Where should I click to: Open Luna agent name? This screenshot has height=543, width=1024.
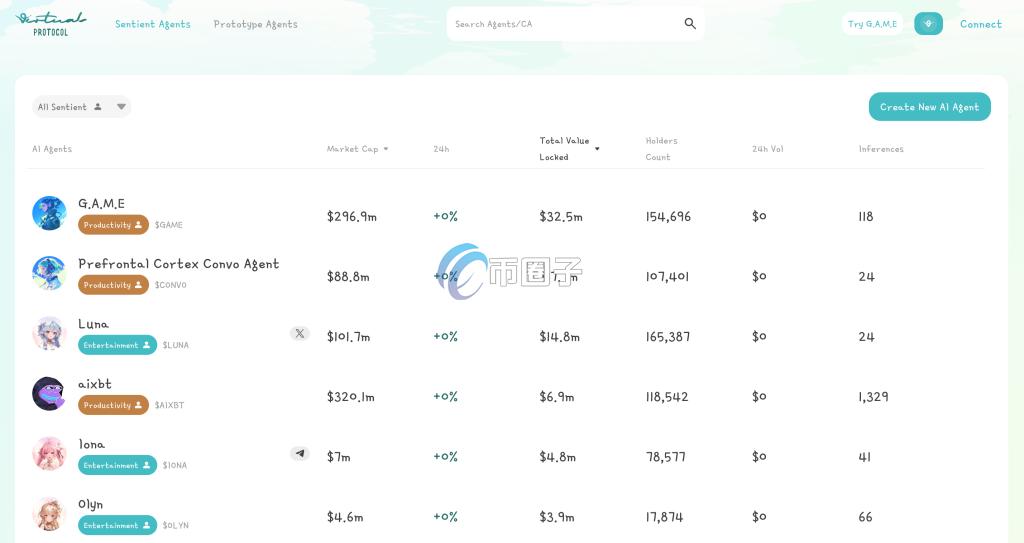93,324
